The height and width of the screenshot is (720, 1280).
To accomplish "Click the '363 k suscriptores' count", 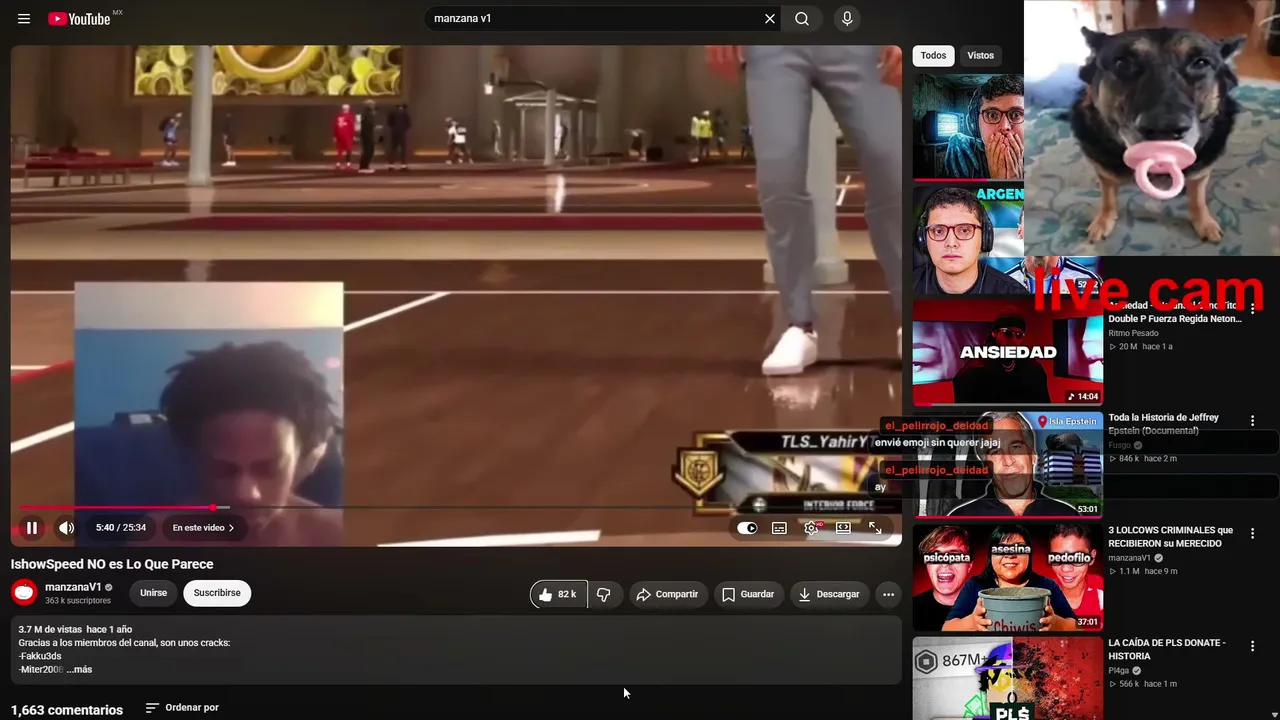I will pos(78,601).
